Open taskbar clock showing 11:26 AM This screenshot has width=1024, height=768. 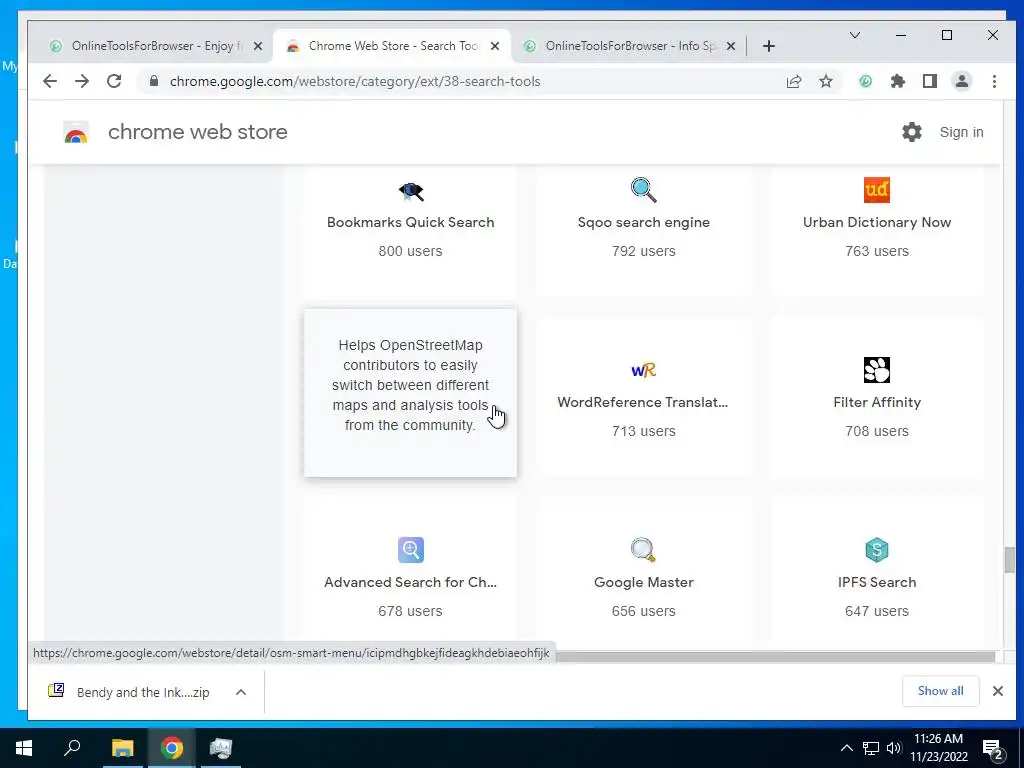(938, 748)
